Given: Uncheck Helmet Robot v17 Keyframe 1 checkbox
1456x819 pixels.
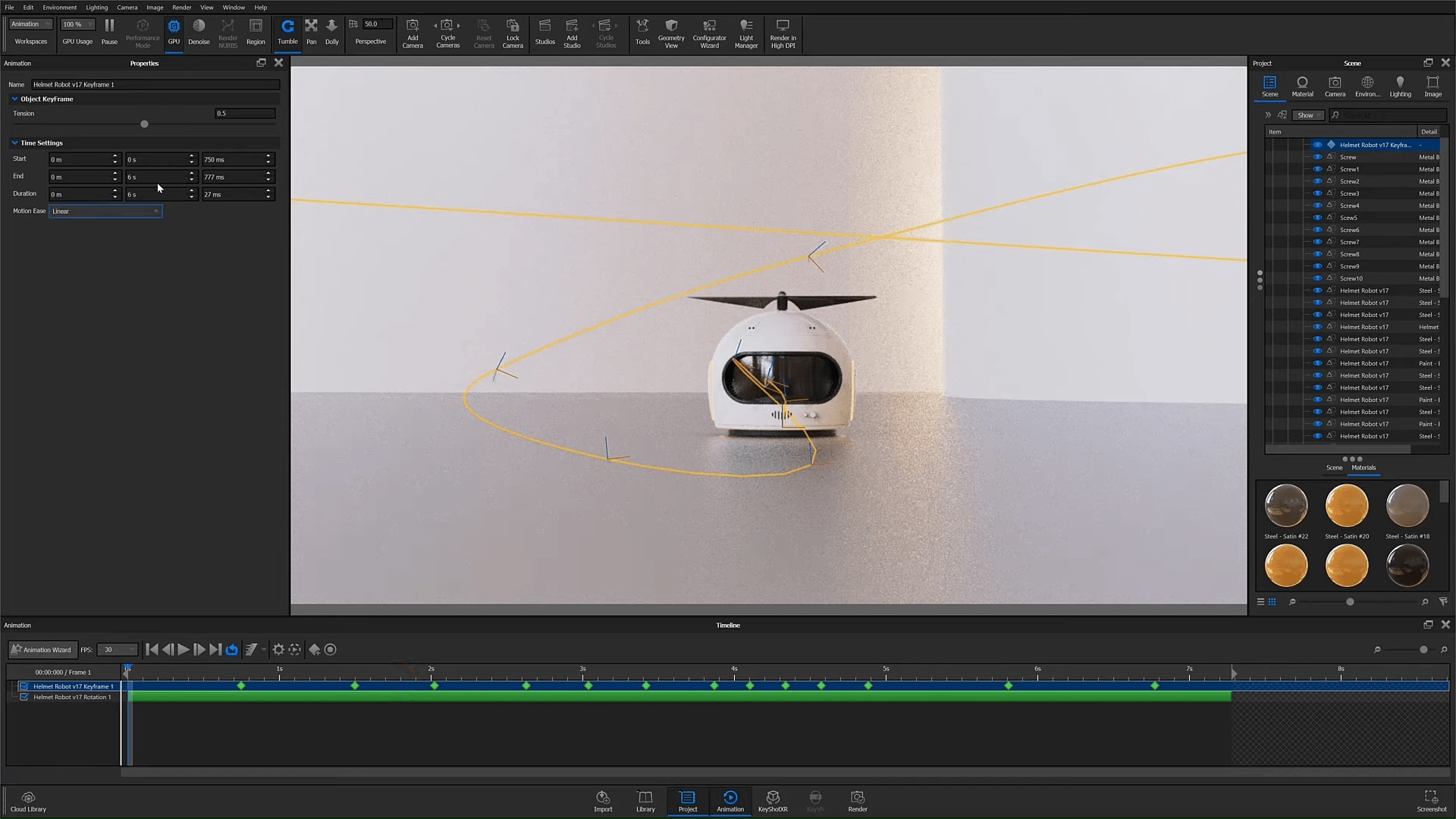Looking at the screenshot, I should (24, 686).
